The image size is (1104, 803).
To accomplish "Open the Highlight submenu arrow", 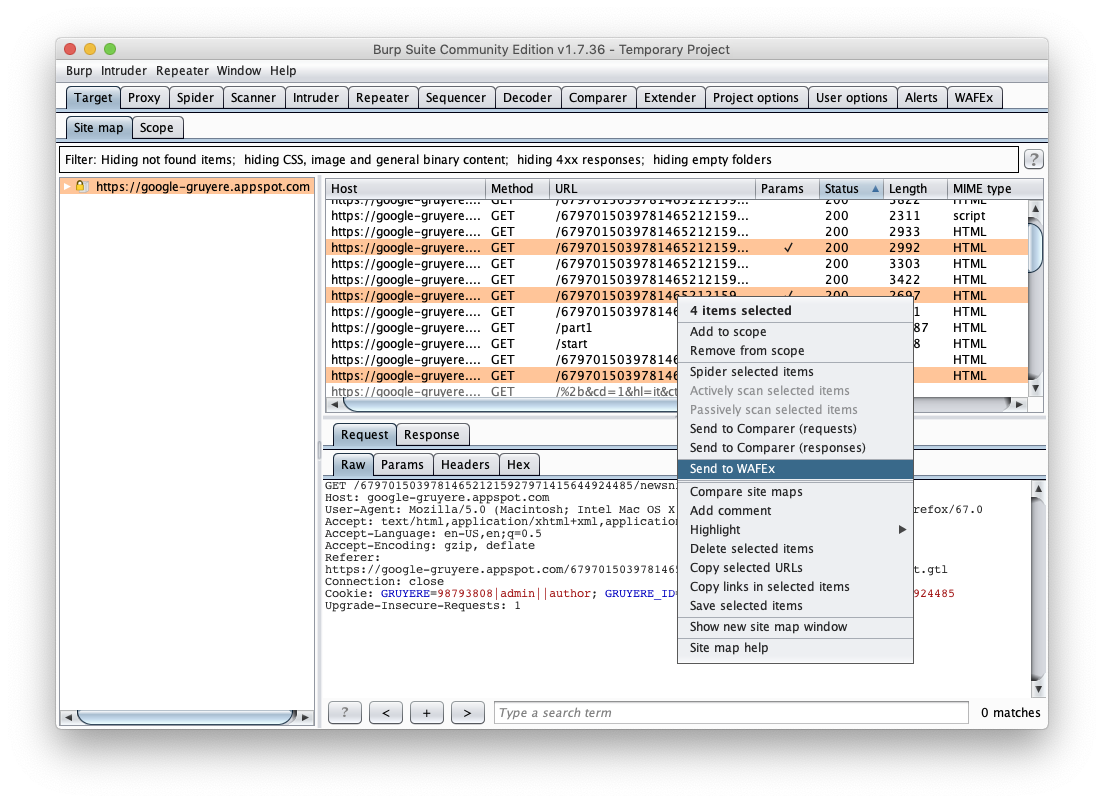I will coord(902,530).
